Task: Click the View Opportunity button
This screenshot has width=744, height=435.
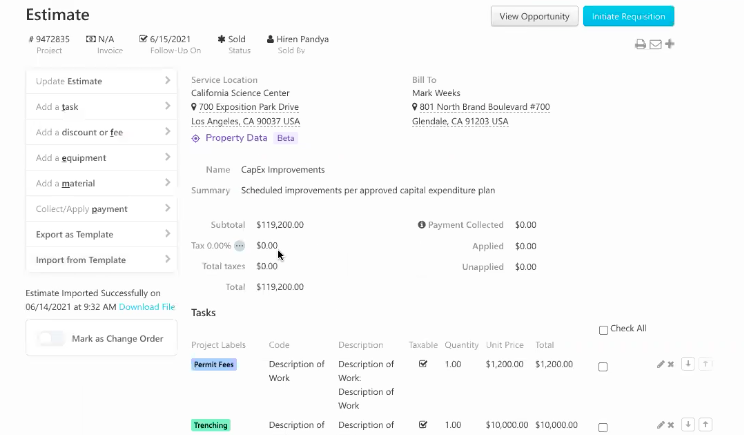Action: [534, 16]
